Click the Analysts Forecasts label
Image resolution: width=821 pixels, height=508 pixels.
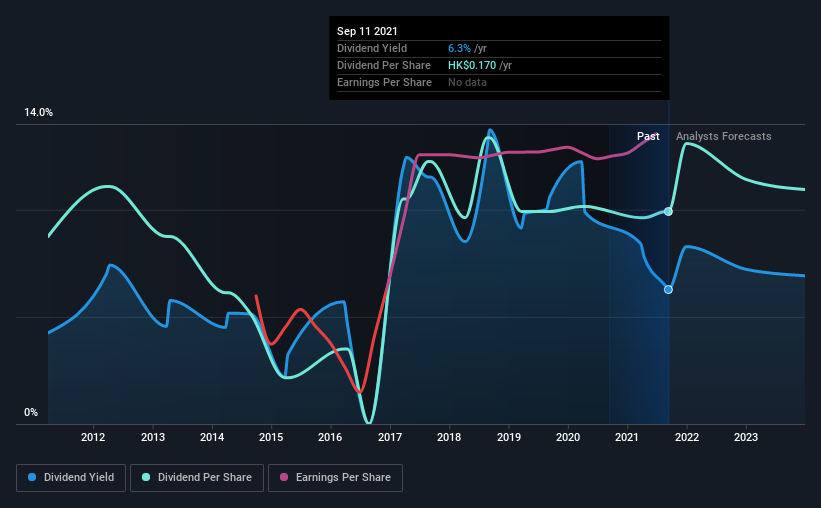724,136
